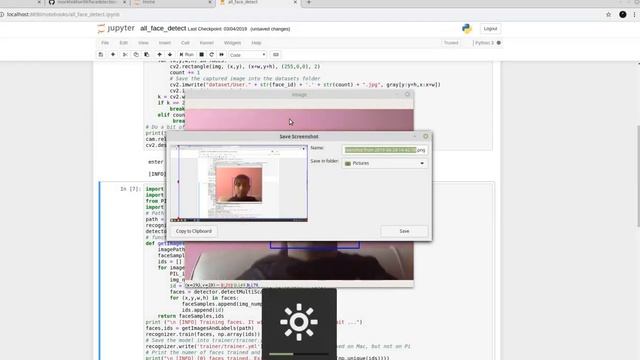Open the Edit menu in Jupyter
The height and width of the screenshot is (360, 640).
point(124,43)
